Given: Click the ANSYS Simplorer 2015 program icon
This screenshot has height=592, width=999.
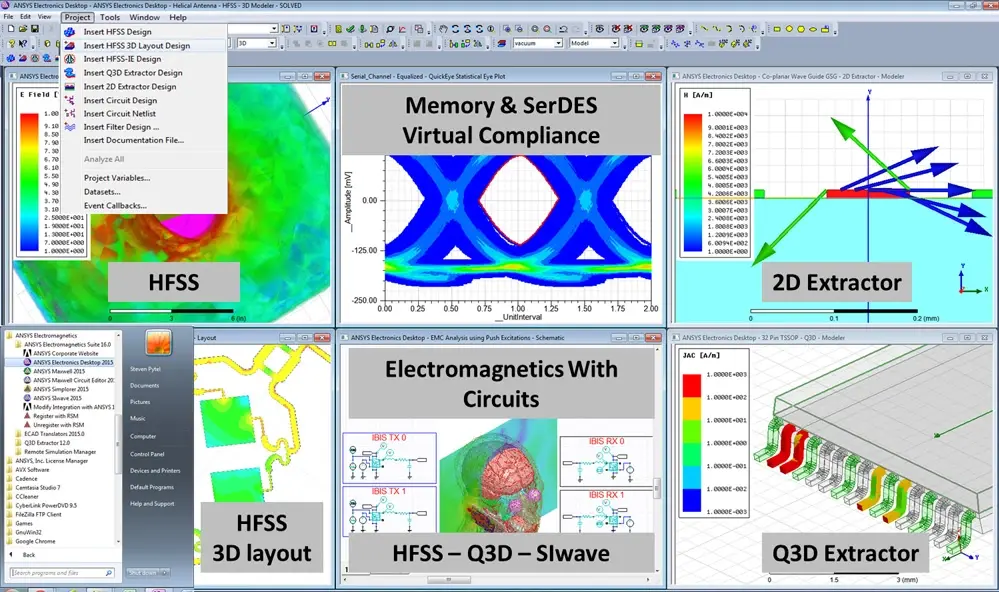Looking at the screenshot, I should [x=27, y=389].
